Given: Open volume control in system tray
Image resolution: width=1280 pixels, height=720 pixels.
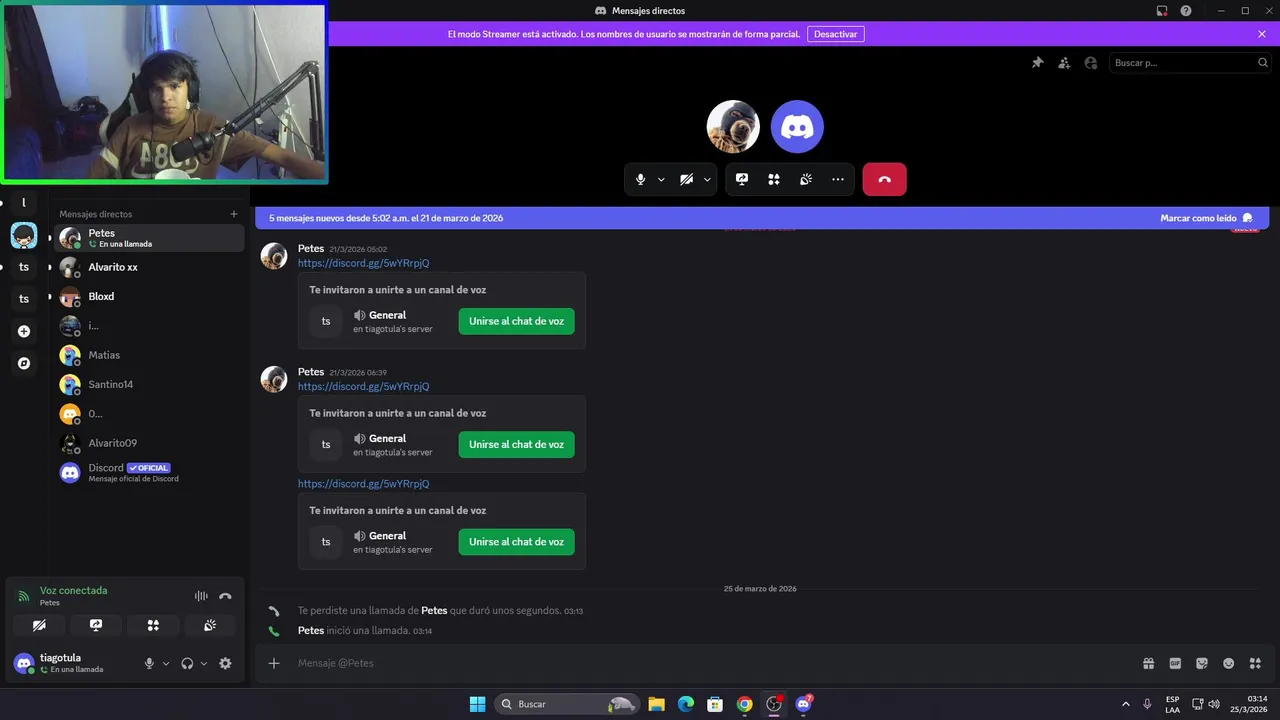Looking at the screenshot, I should pyautogui.click(x=1214, y=704).
